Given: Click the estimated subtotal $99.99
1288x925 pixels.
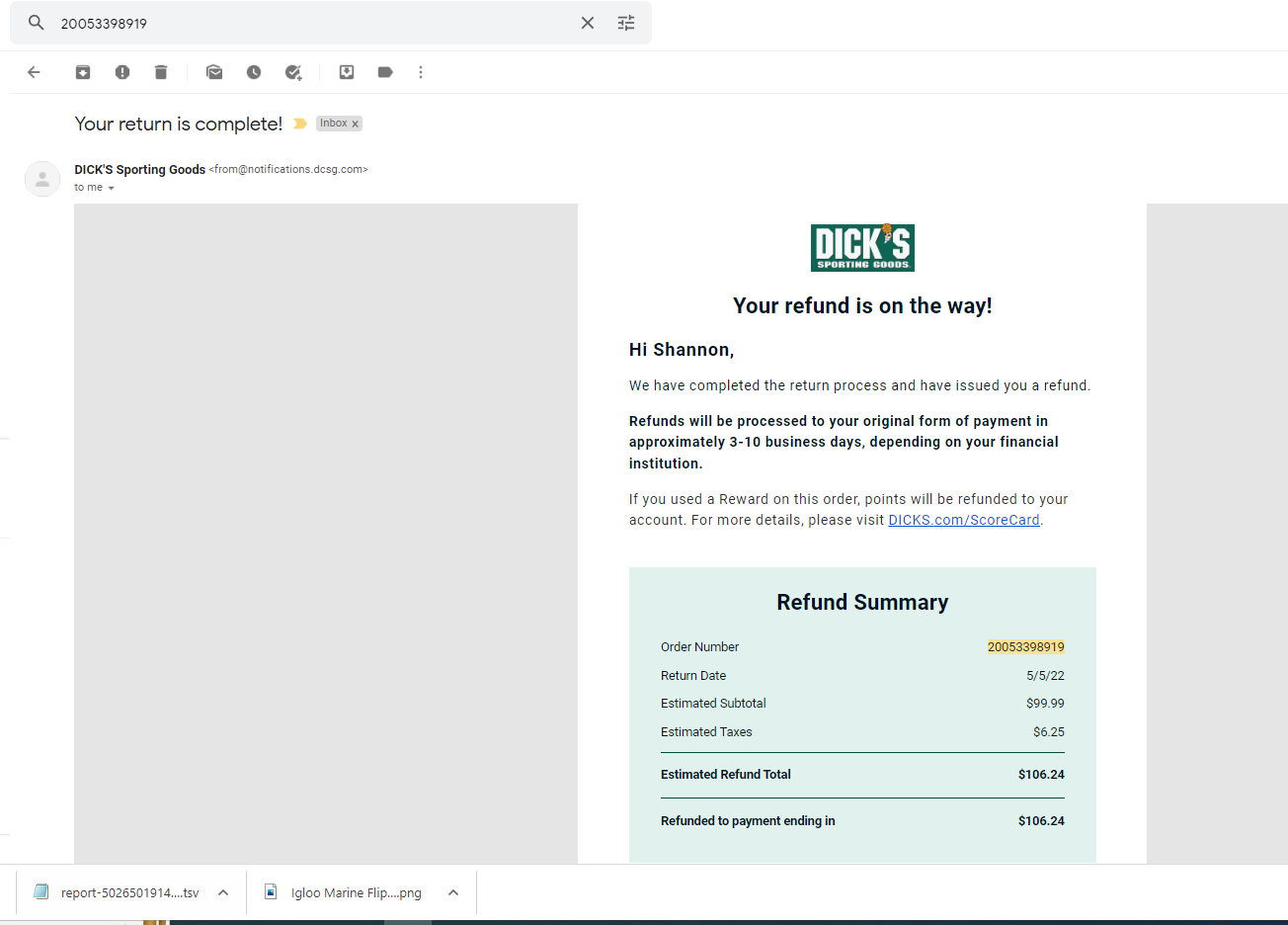Looking at the screenshot, I should point(1045,704).
